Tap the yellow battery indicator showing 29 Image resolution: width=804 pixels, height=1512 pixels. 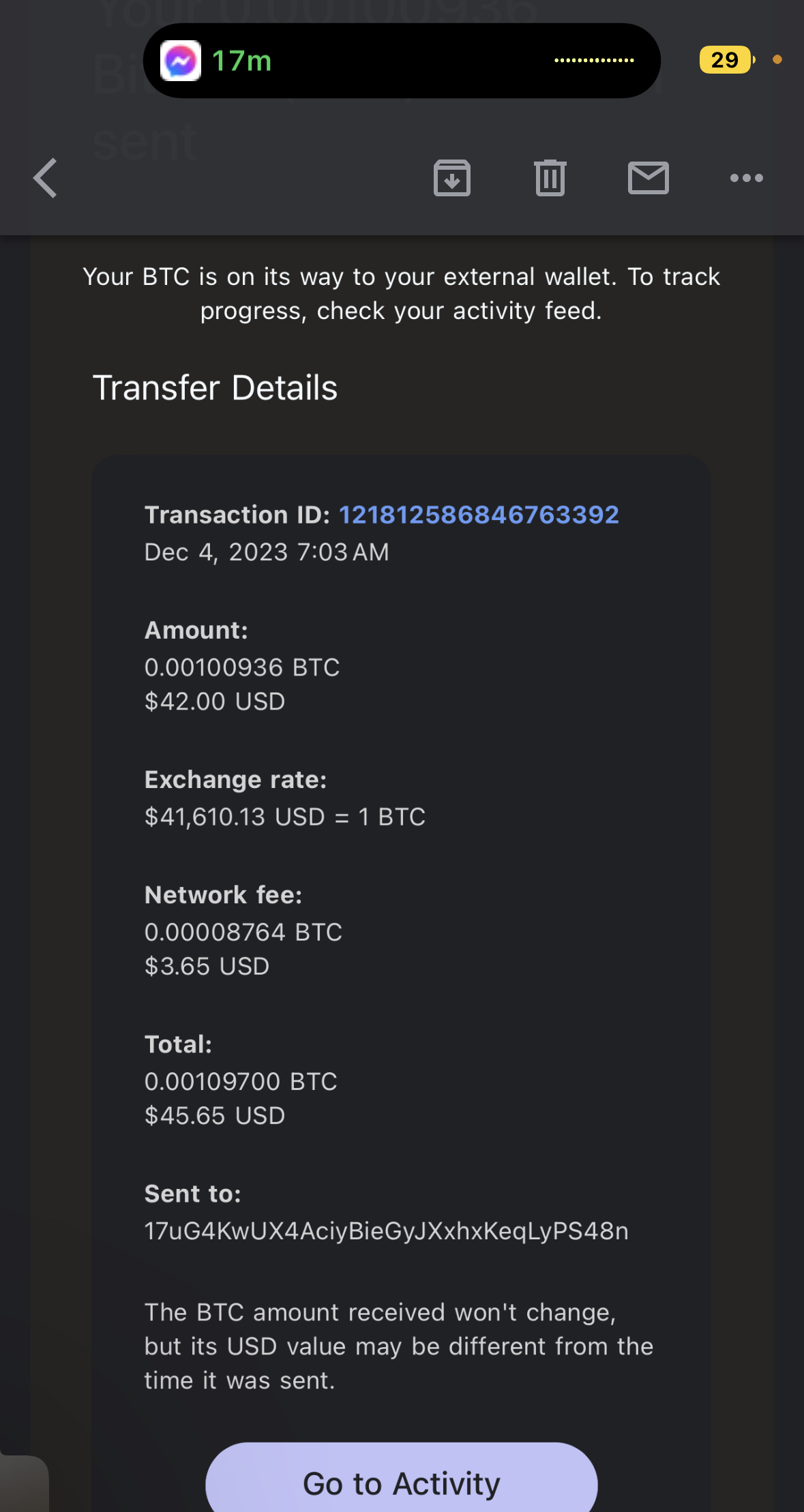coord(726,60)
